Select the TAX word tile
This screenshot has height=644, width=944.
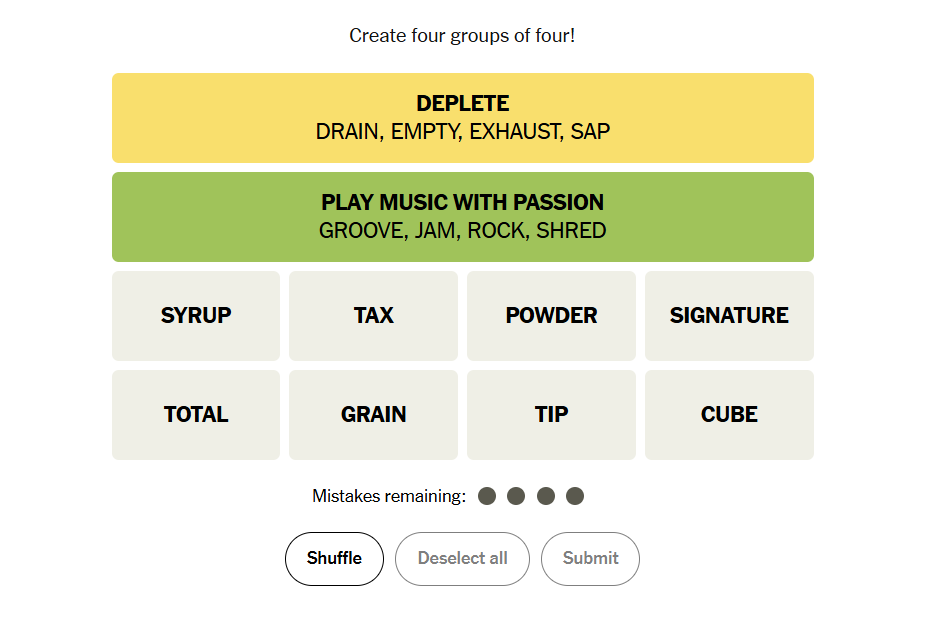pos(373,315)
